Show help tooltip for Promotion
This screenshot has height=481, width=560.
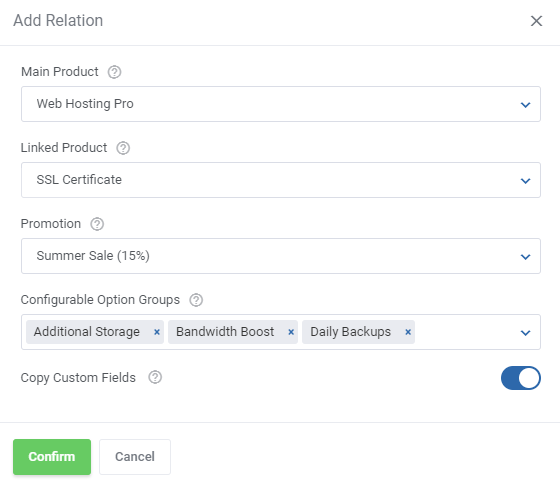[x=97, y=224]
